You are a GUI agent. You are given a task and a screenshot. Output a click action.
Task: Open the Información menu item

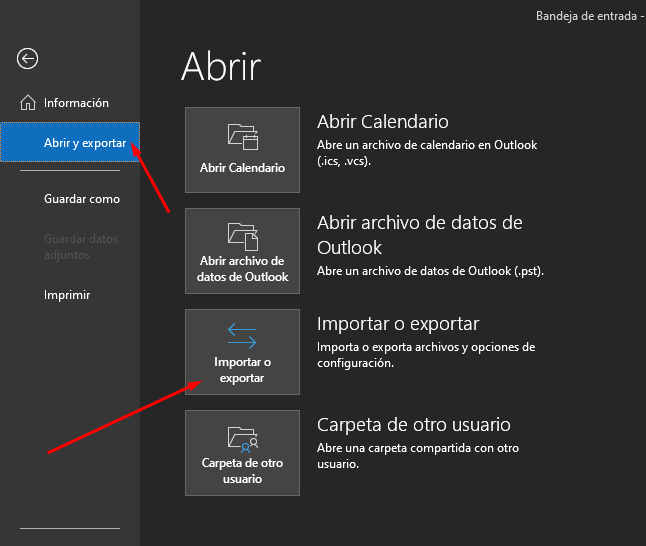click(70, 103)
